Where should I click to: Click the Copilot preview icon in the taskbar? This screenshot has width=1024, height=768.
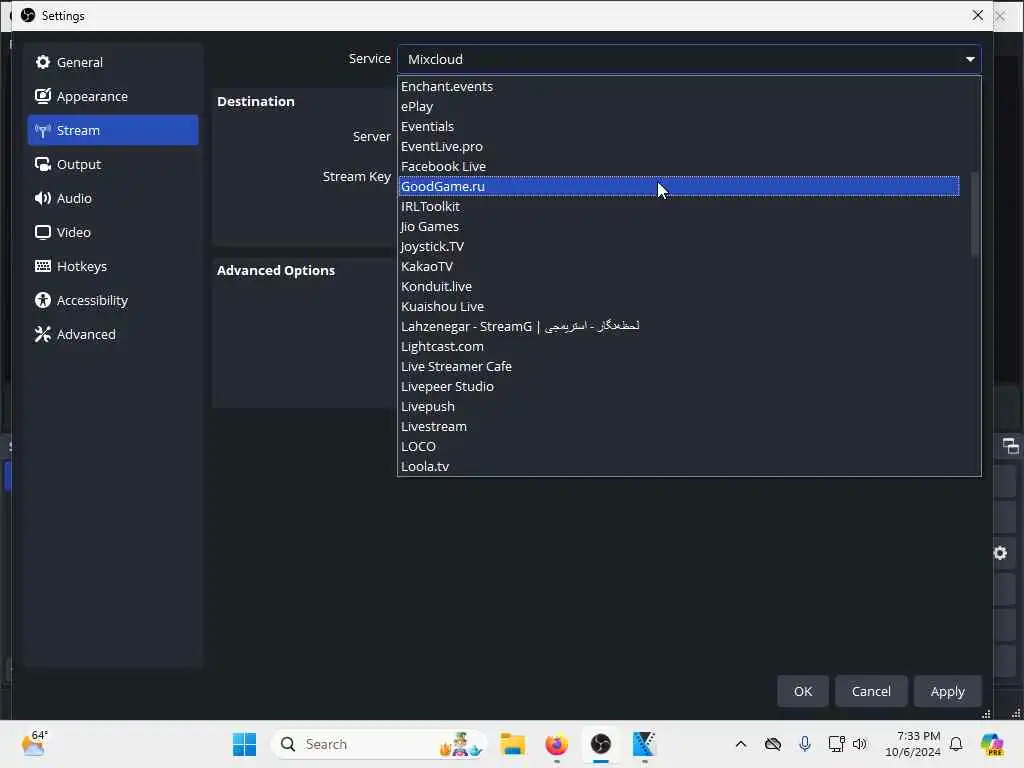coord(992,744)
